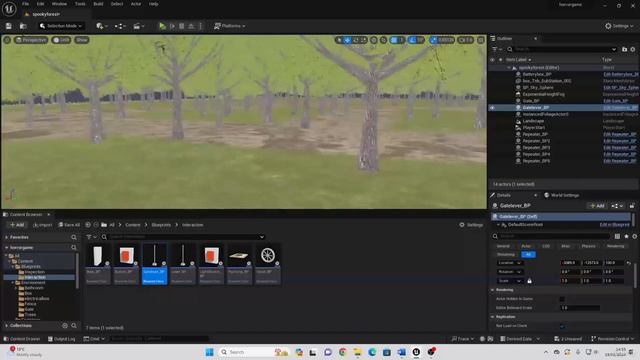Toggle Actor Hidden In Game checkbox
This screenshot has width=640, height=360.
pyautogui.click(x=562, y=299)
